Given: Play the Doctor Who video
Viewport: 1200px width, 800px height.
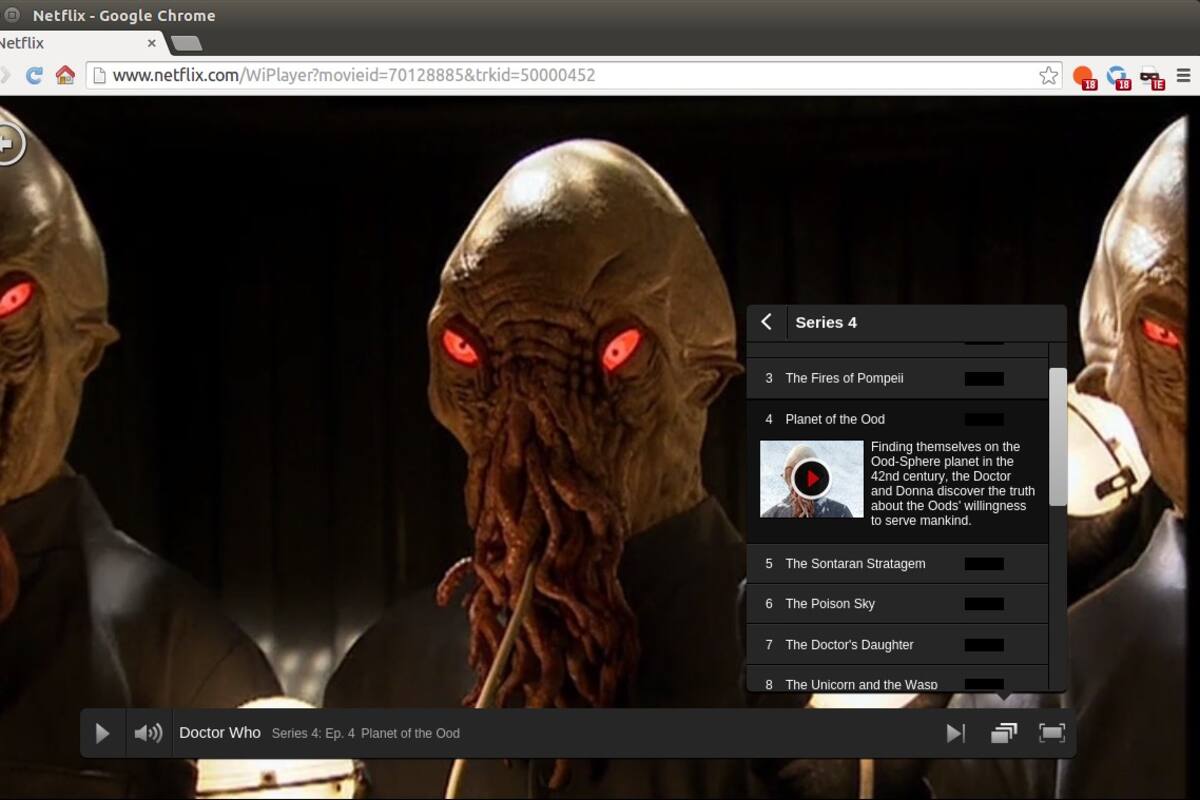Looking at the screenshot, I should (102, 733).
